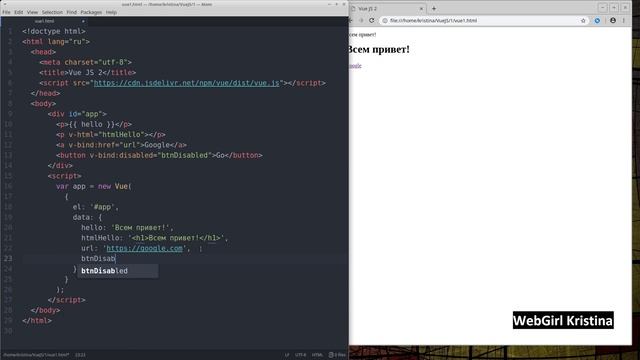Open the Help menu in Atom

111,12
